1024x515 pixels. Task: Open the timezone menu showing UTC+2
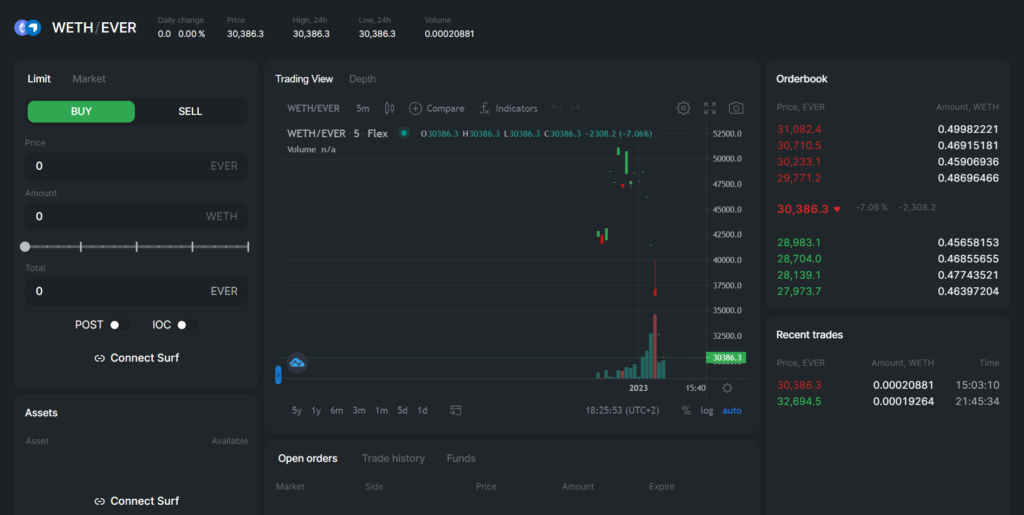pos(622,411)
